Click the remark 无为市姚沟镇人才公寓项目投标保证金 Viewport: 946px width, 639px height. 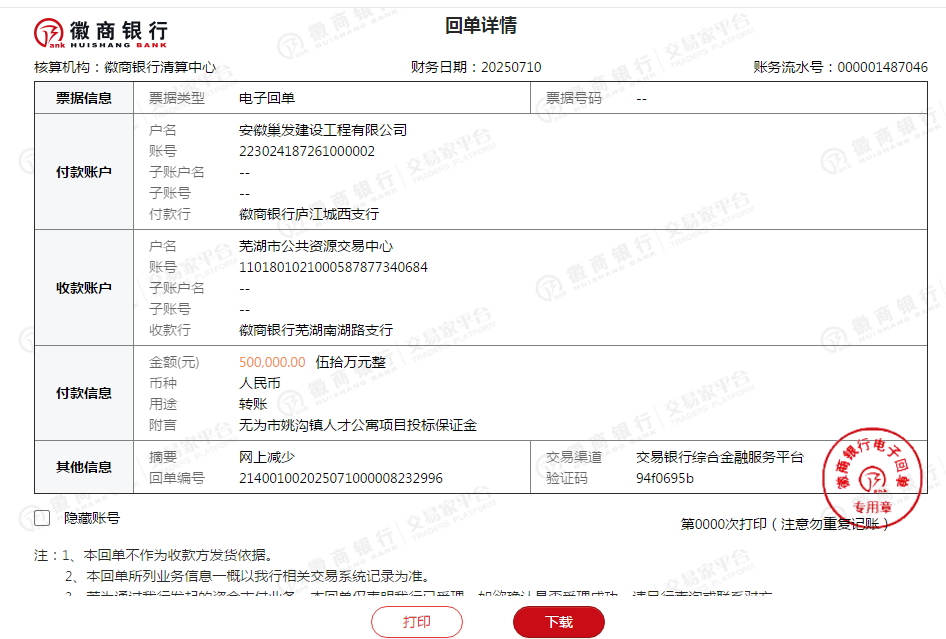coord(358,425)
